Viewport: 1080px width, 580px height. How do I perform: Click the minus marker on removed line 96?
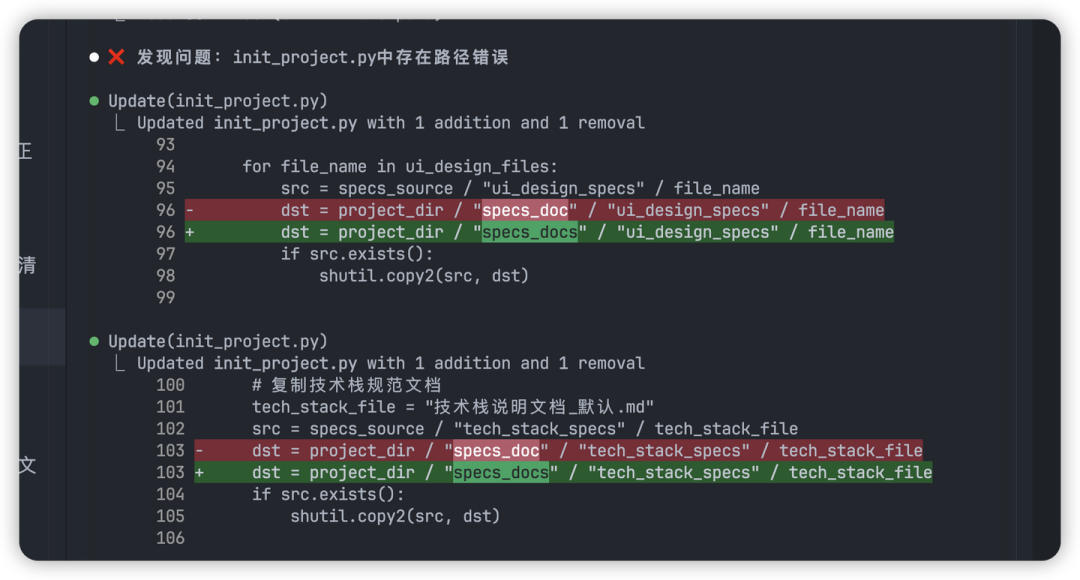click(189, 210)
